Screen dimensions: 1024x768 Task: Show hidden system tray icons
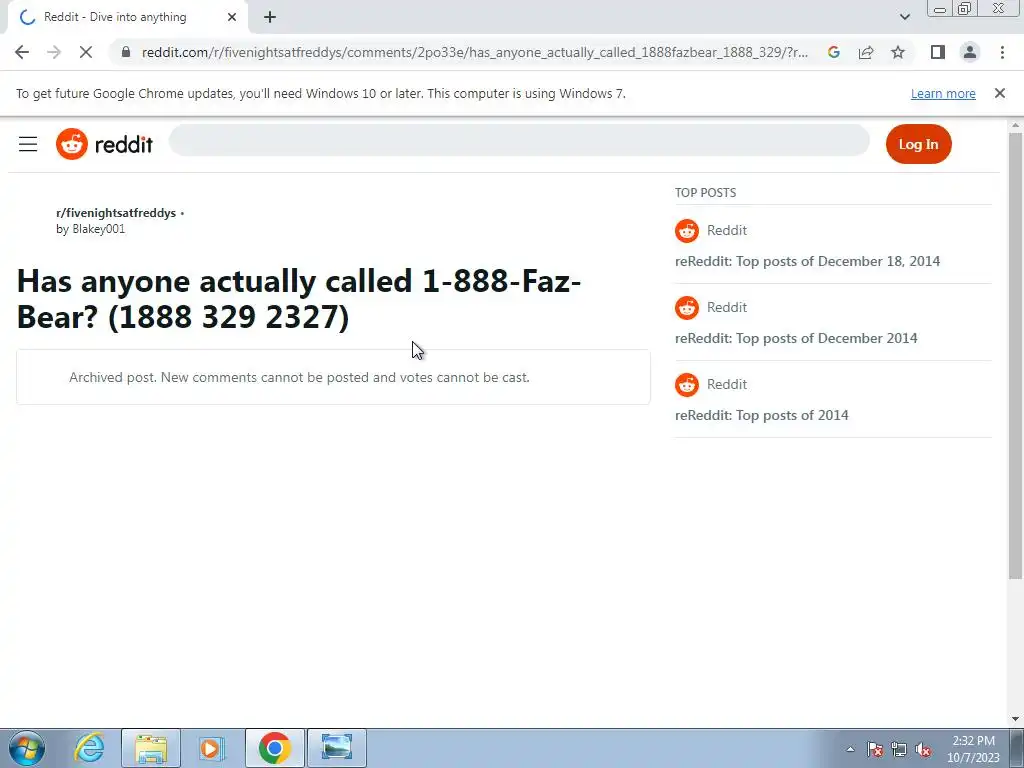point(850,750)
